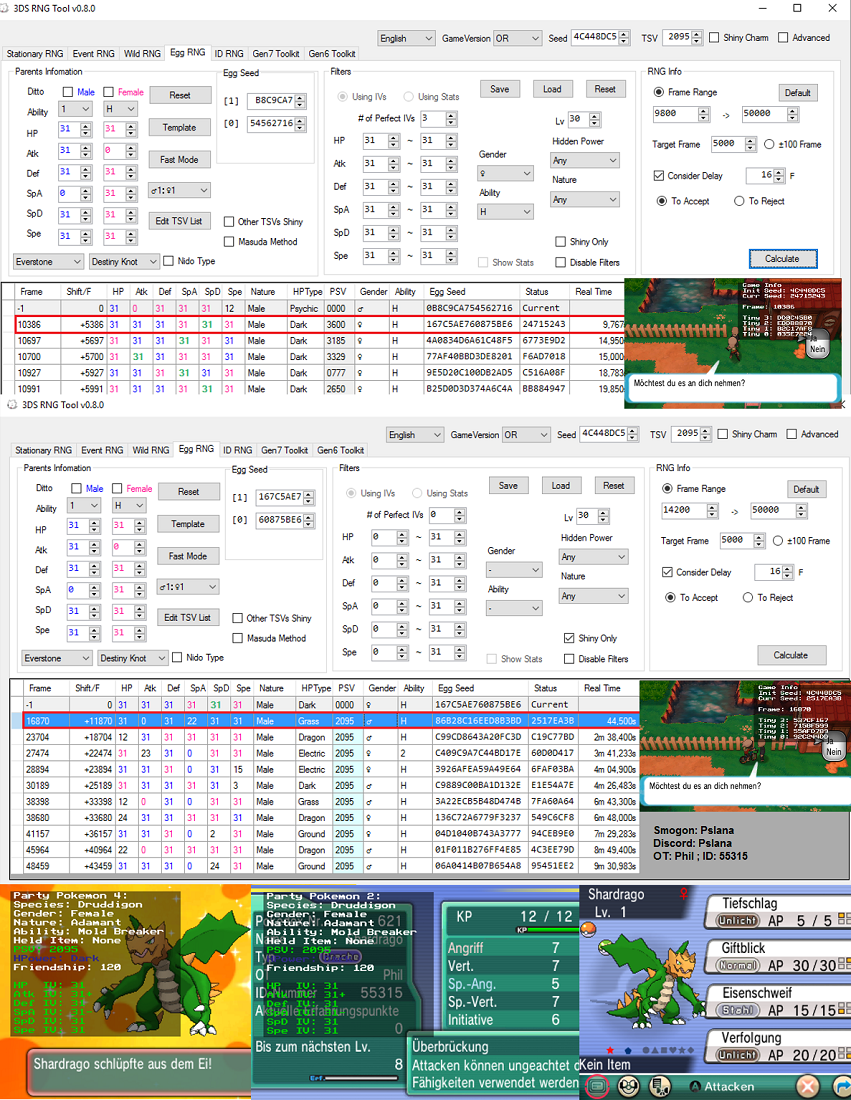
Task: Click Save in the lower window's Filters panel
Action: [x=508, y=485]
